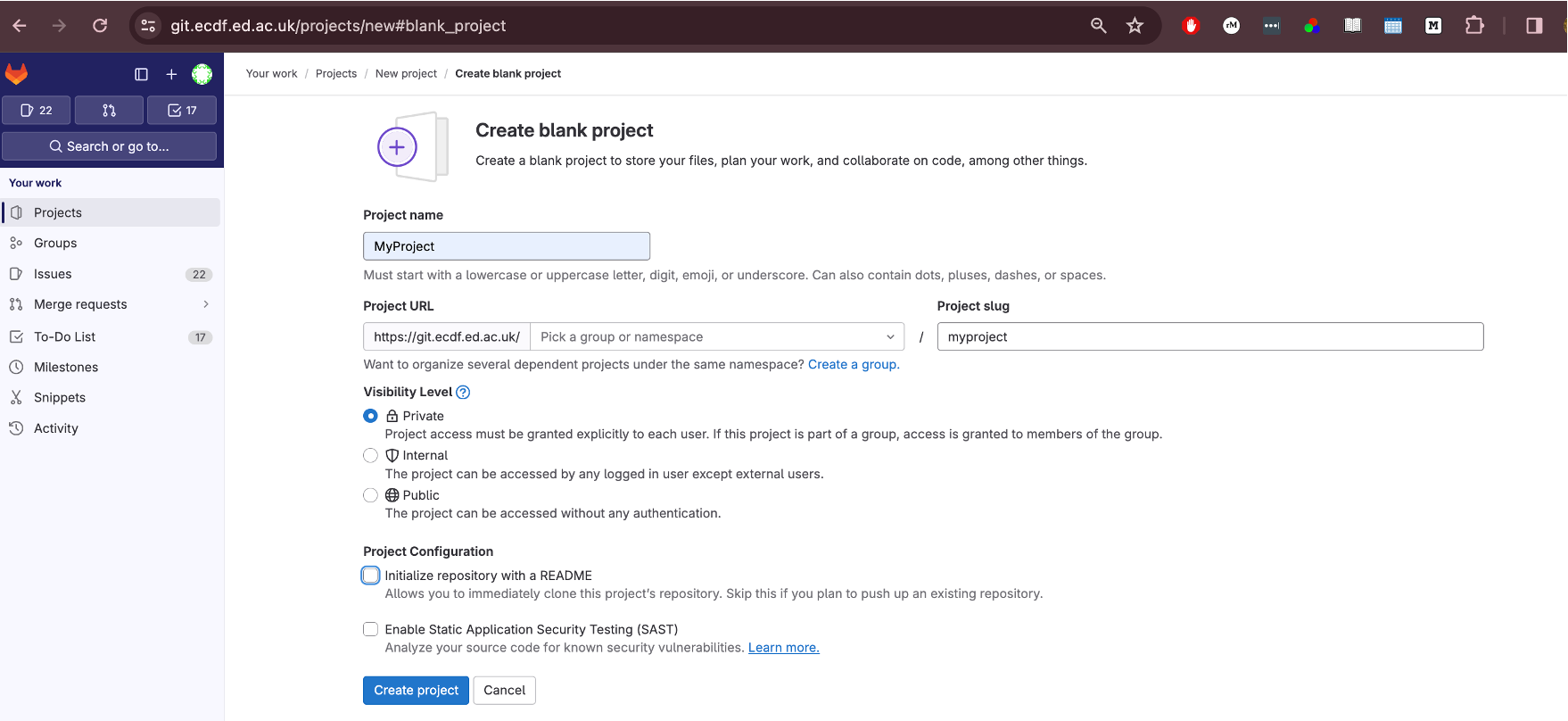Open Activity in the sidebar
The width and height of the screenshot is (1568, 721).
click(111, 428)
